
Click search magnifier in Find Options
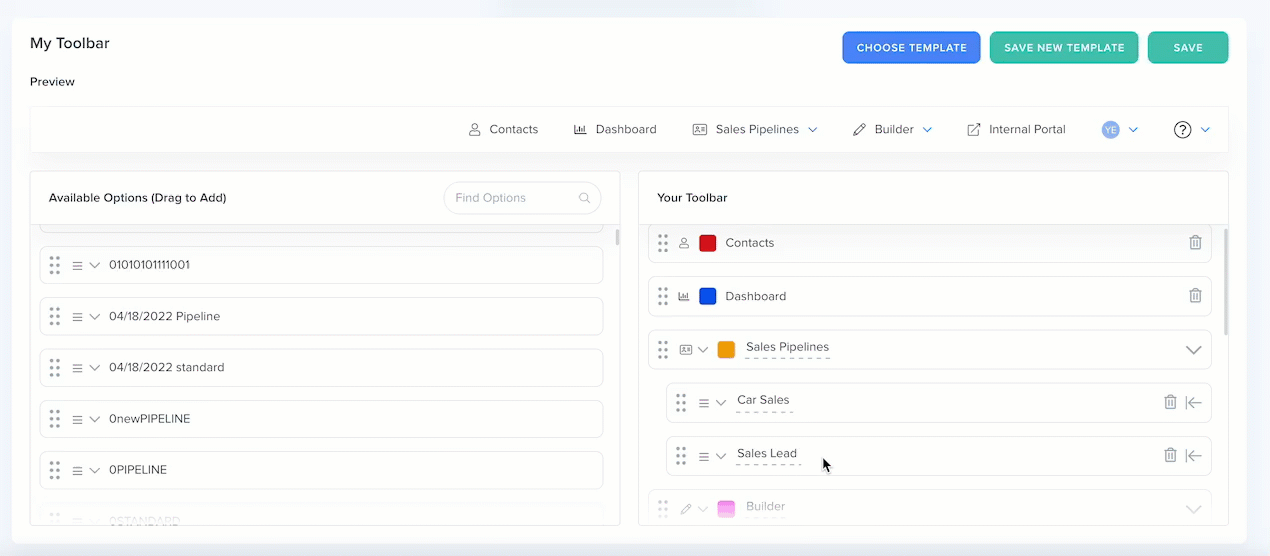585,198
